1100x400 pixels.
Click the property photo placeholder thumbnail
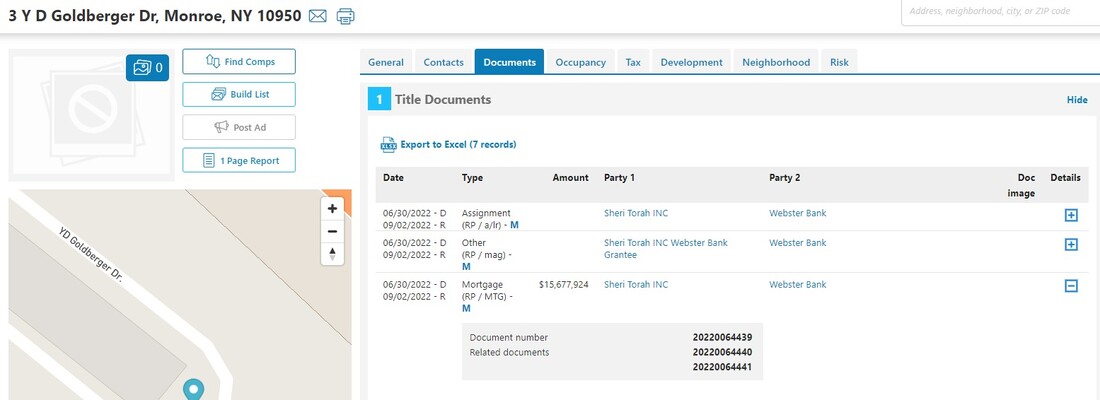92,115
